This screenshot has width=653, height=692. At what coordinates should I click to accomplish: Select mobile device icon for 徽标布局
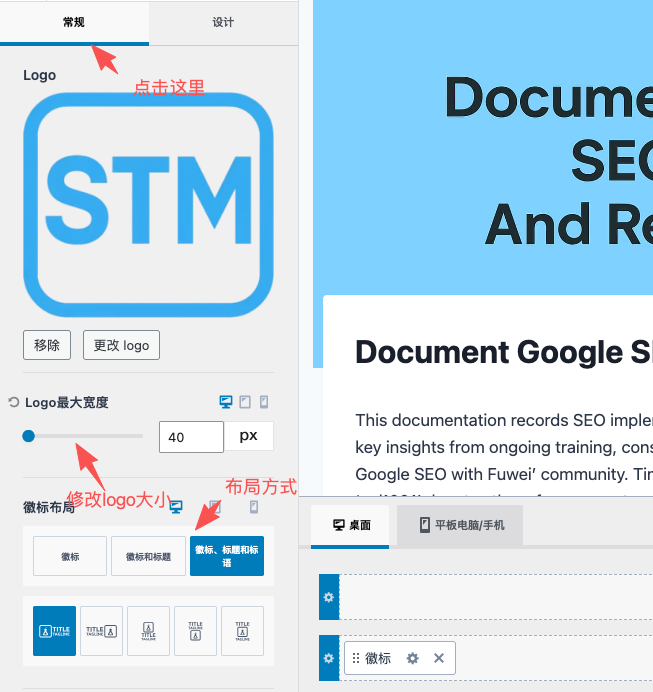point(254,507)
